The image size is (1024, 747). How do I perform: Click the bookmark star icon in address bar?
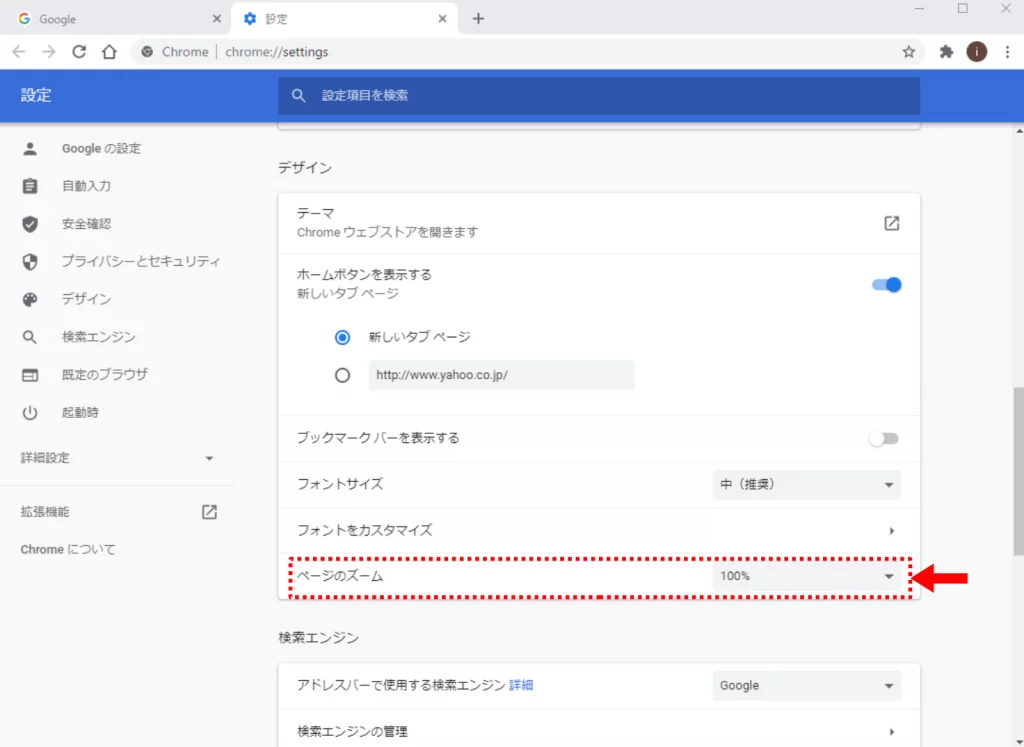coord(908,52)
